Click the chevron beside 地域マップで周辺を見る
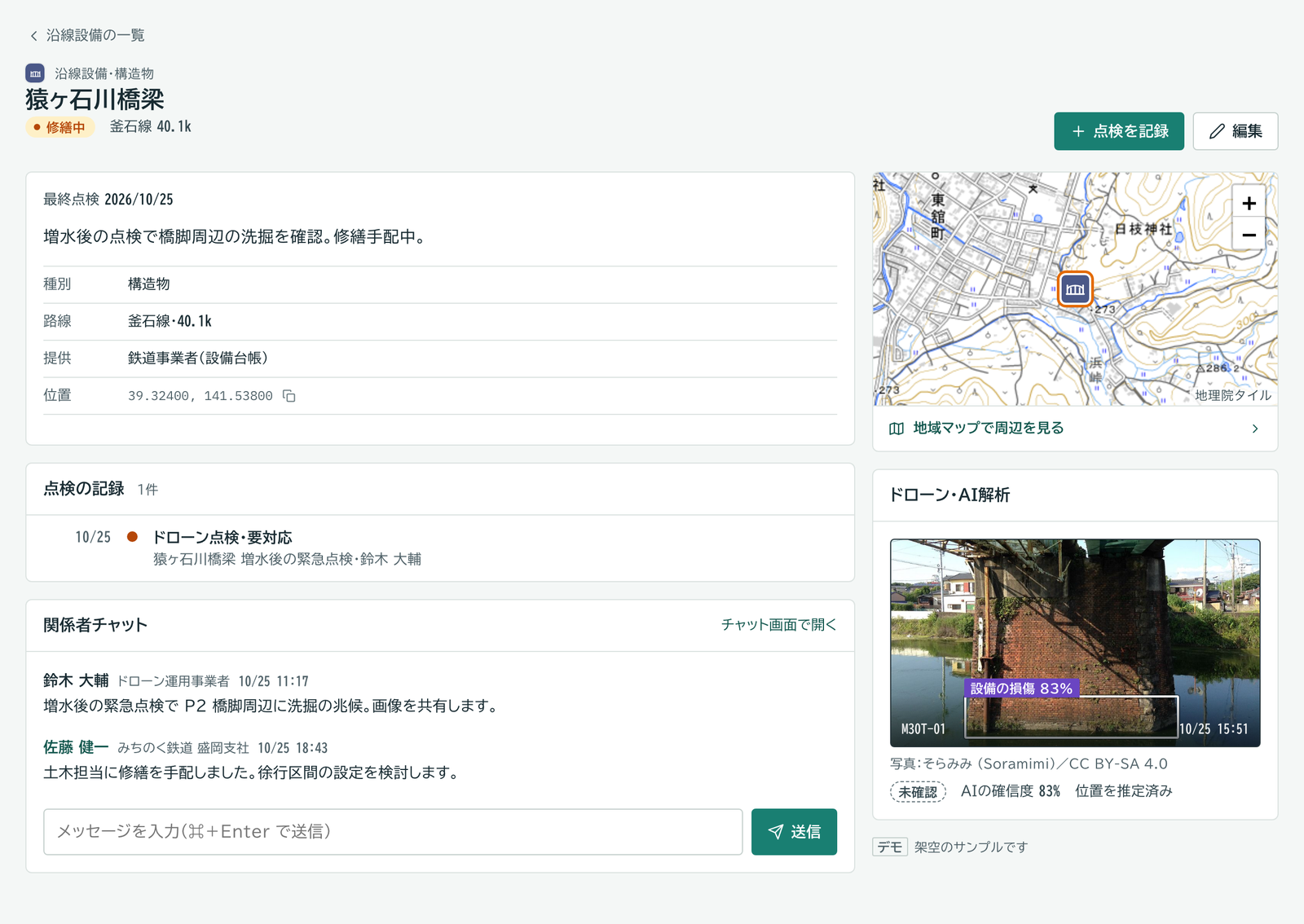Image resolution: width=1304 pixels, height=924 pixels. 1255,429
